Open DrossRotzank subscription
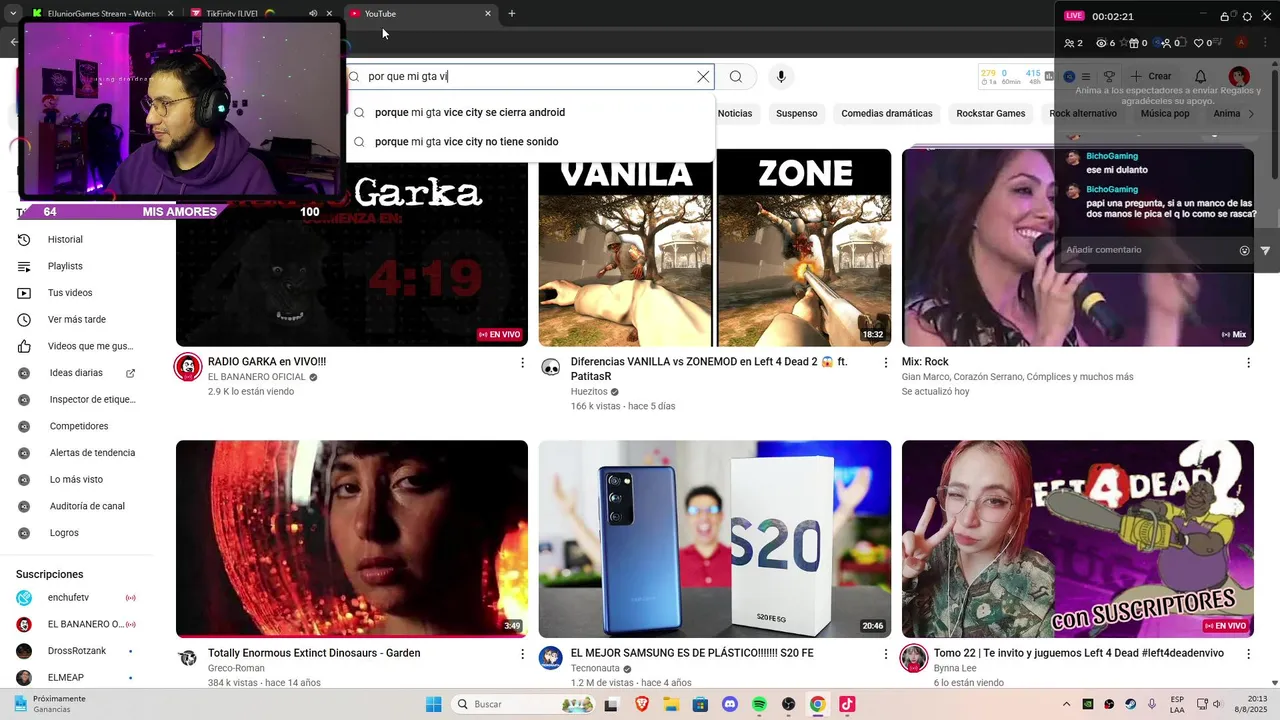This screenshot has width=1280, height=720. click(76, 651)
